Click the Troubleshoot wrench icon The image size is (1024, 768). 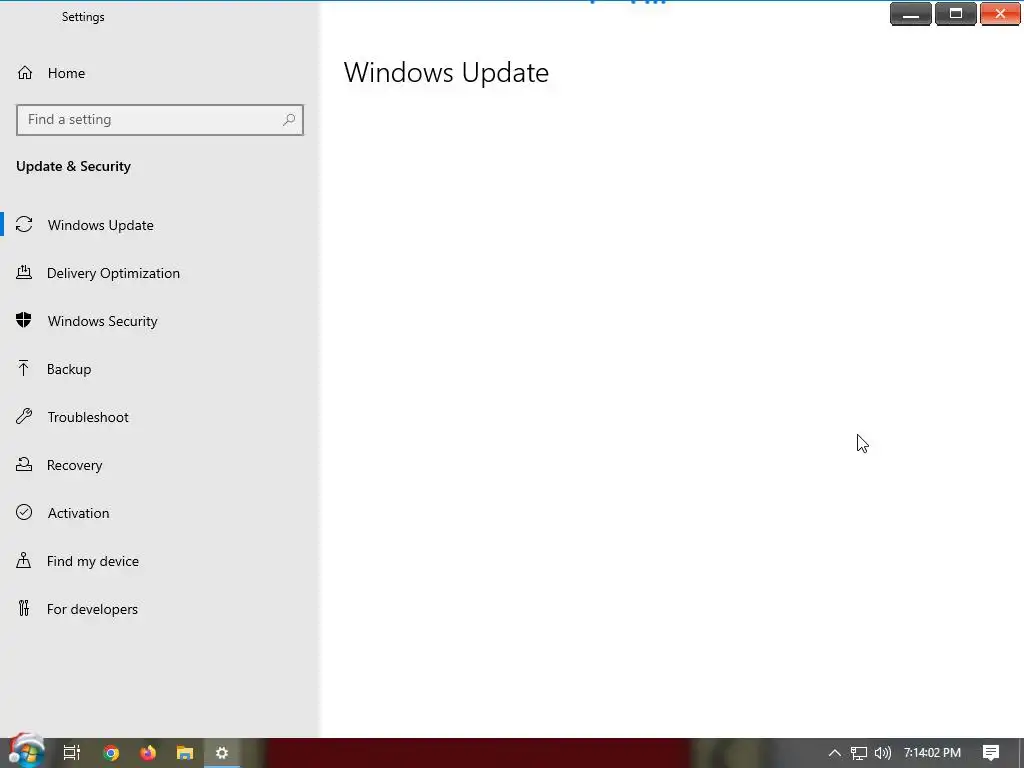pos(24,417)
